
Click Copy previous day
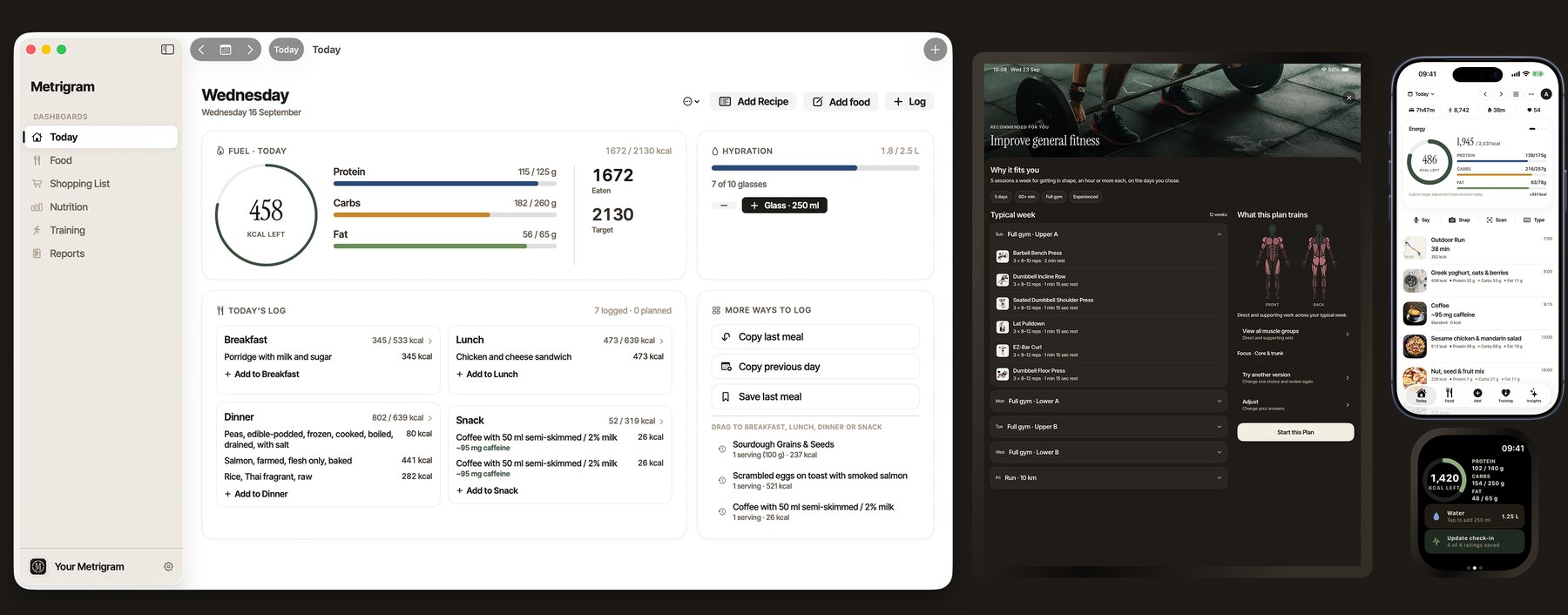click(x=815, y=367)
